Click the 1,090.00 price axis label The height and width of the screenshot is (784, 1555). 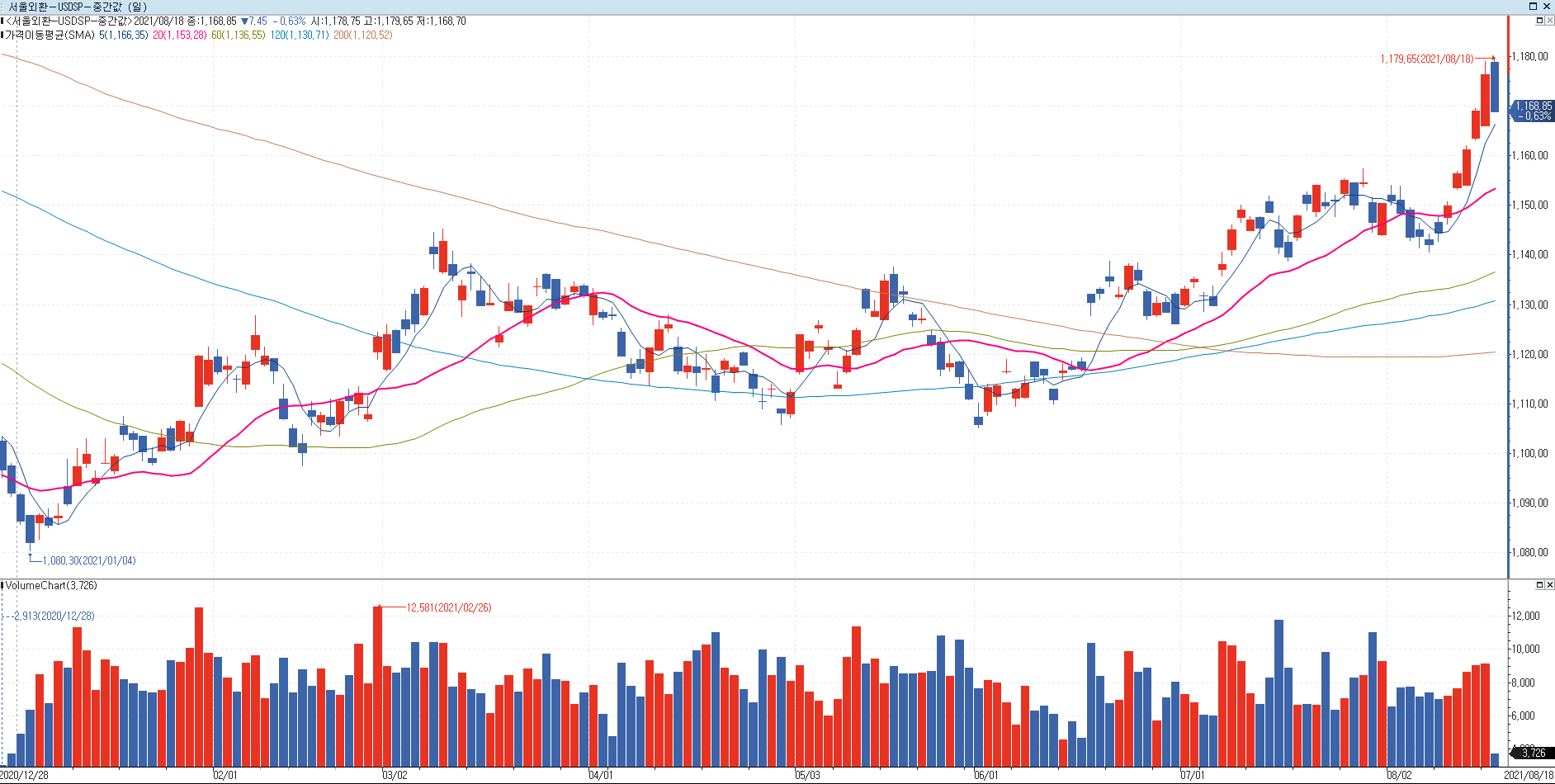[x=1530, y=503]
